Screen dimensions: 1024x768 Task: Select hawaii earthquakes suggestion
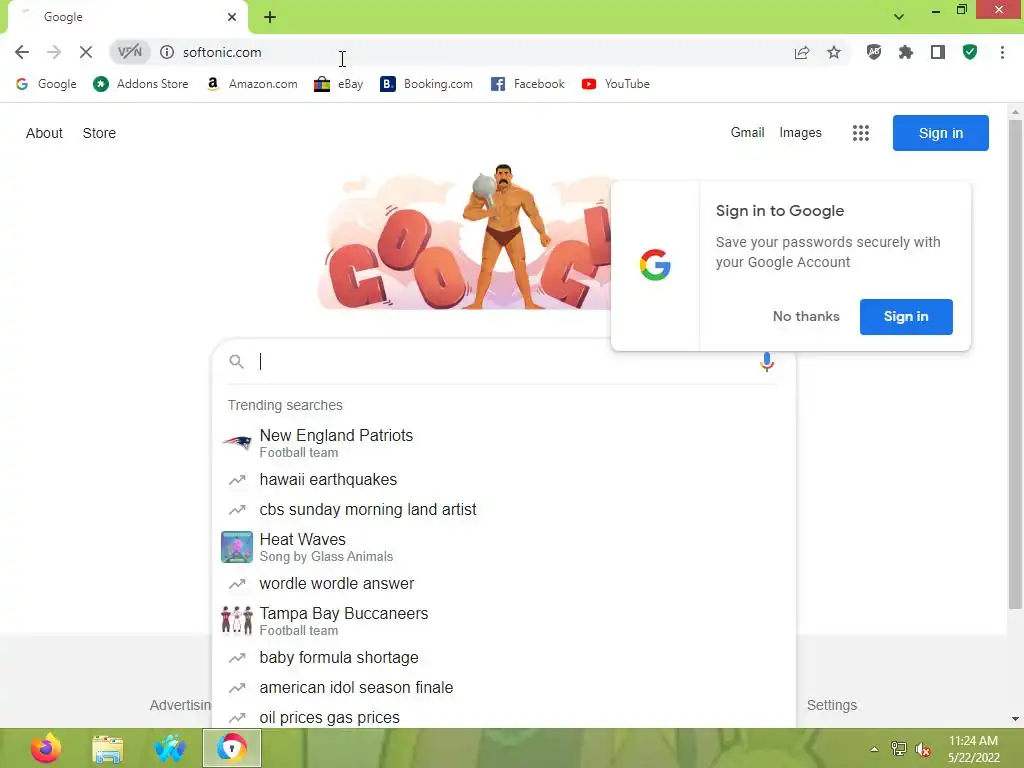(504, 479)
